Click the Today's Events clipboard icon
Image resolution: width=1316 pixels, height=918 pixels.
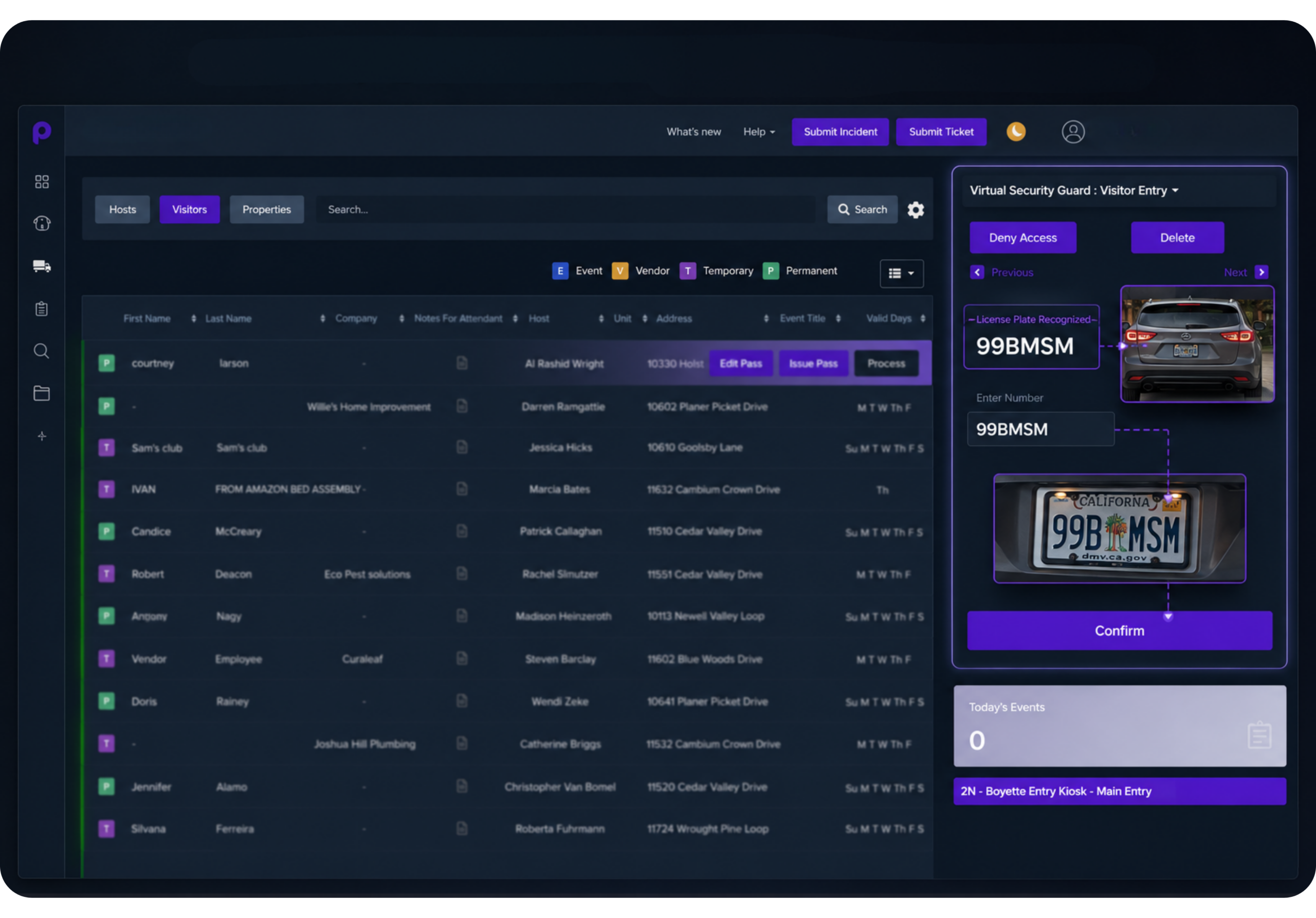(x=1259, y=735)
